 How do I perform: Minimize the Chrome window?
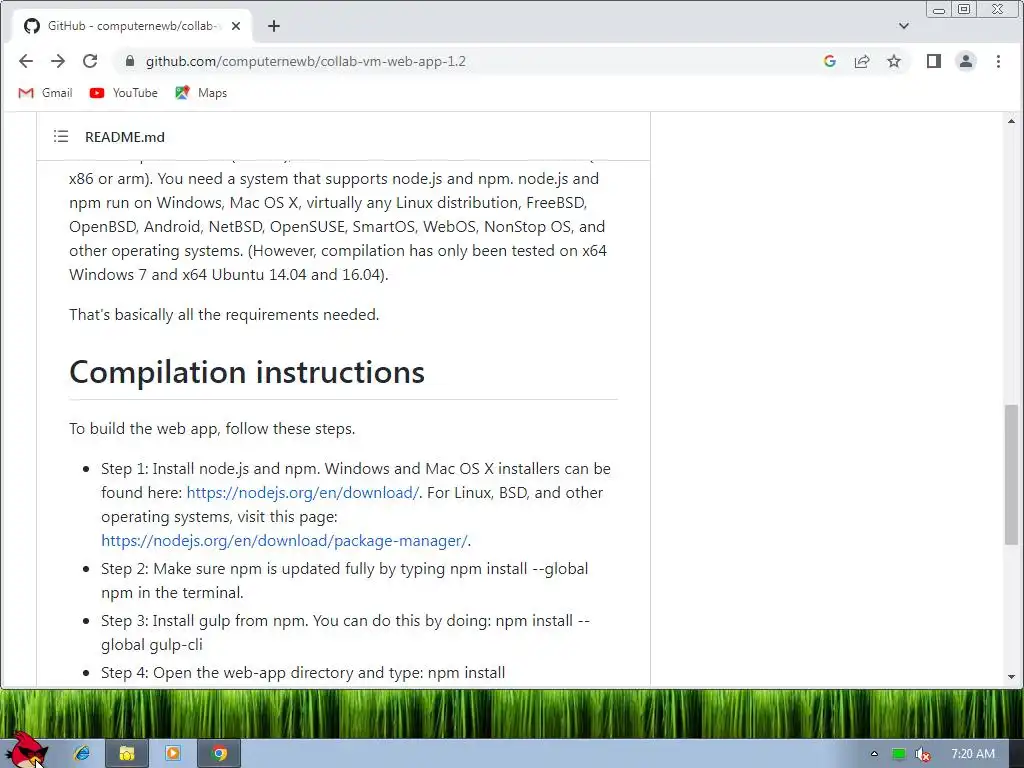click(x=938, y=9)
